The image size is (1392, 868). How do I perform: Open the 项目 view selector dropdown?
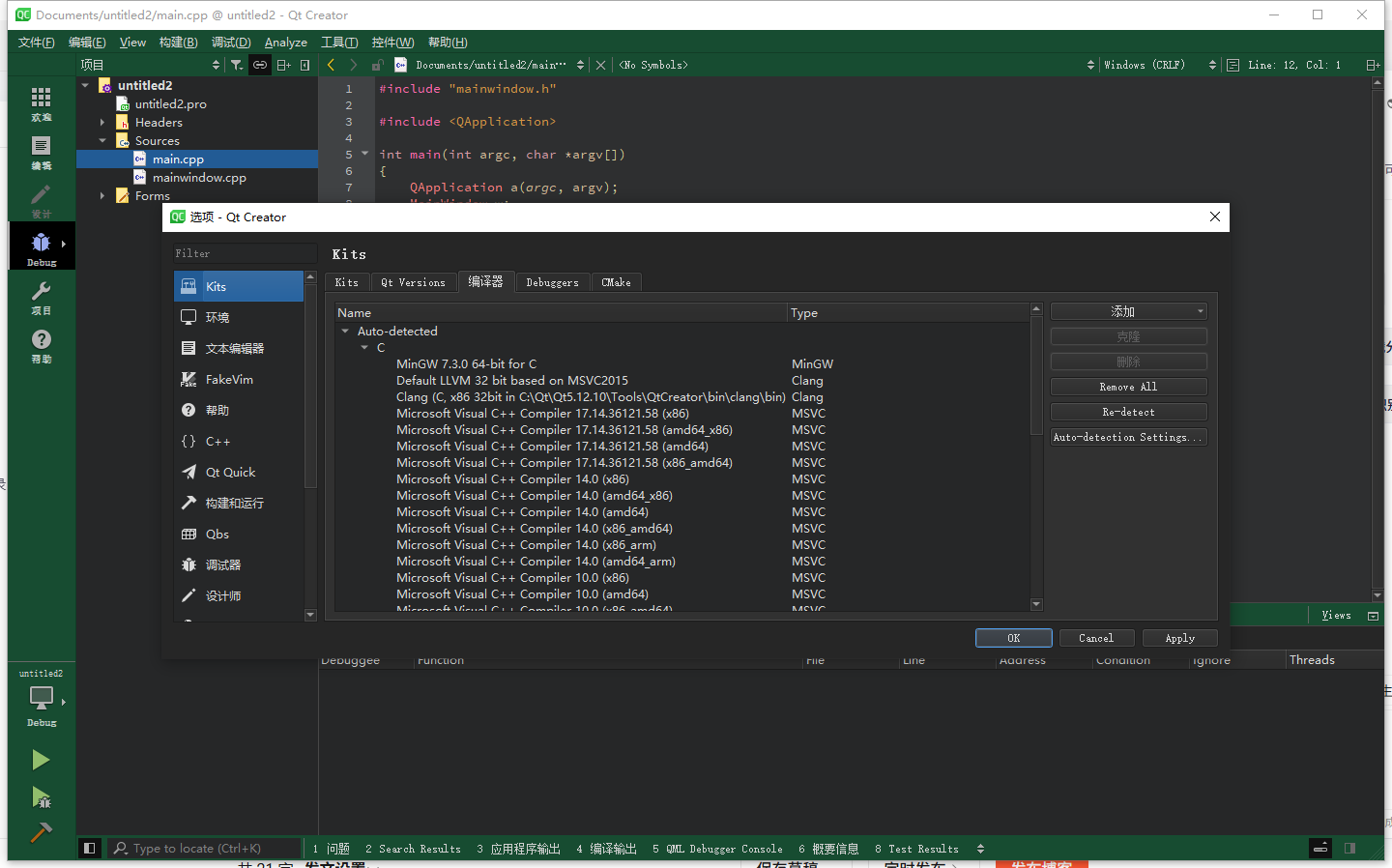(x=150, y=65)
